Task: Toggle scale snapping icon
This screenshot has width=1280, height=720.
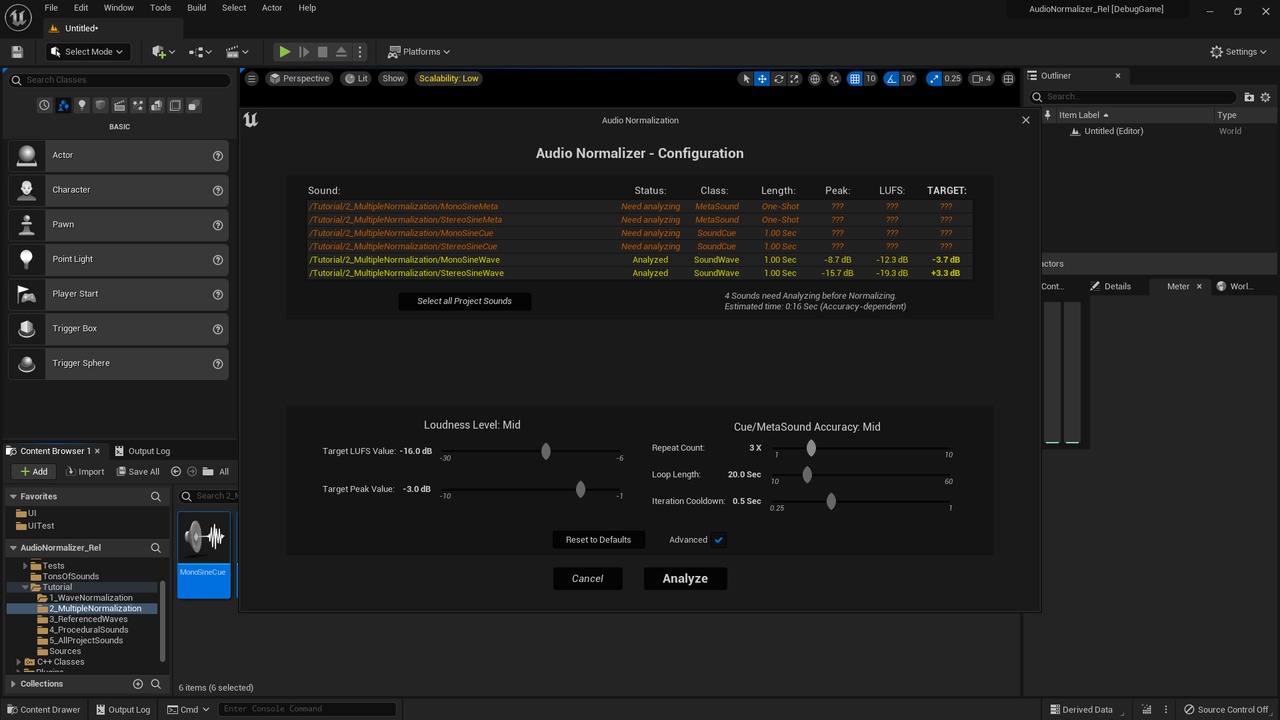Action: click(934, 78)
